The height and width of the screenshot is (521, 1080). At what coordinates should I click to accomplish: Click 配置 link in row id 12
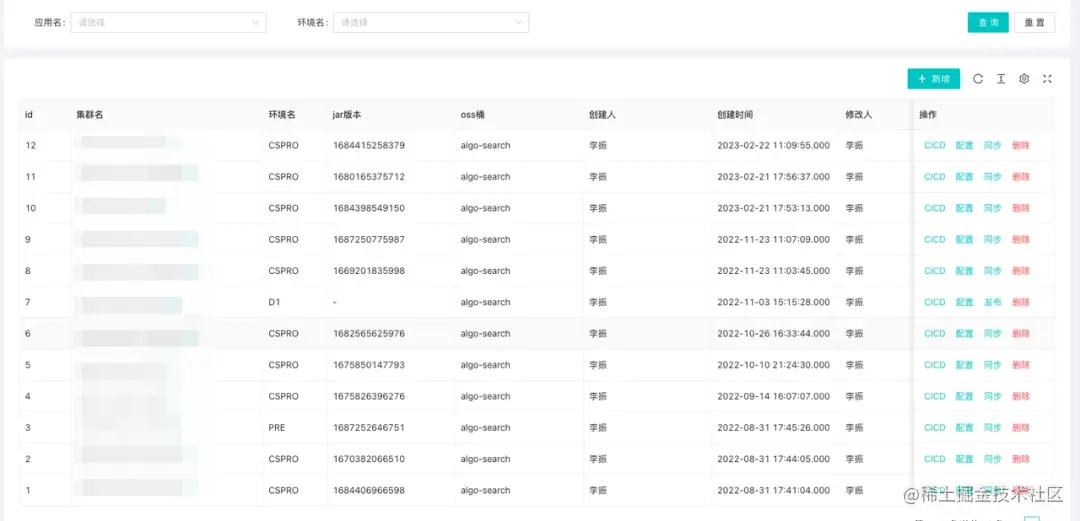(x=964, y=145)
